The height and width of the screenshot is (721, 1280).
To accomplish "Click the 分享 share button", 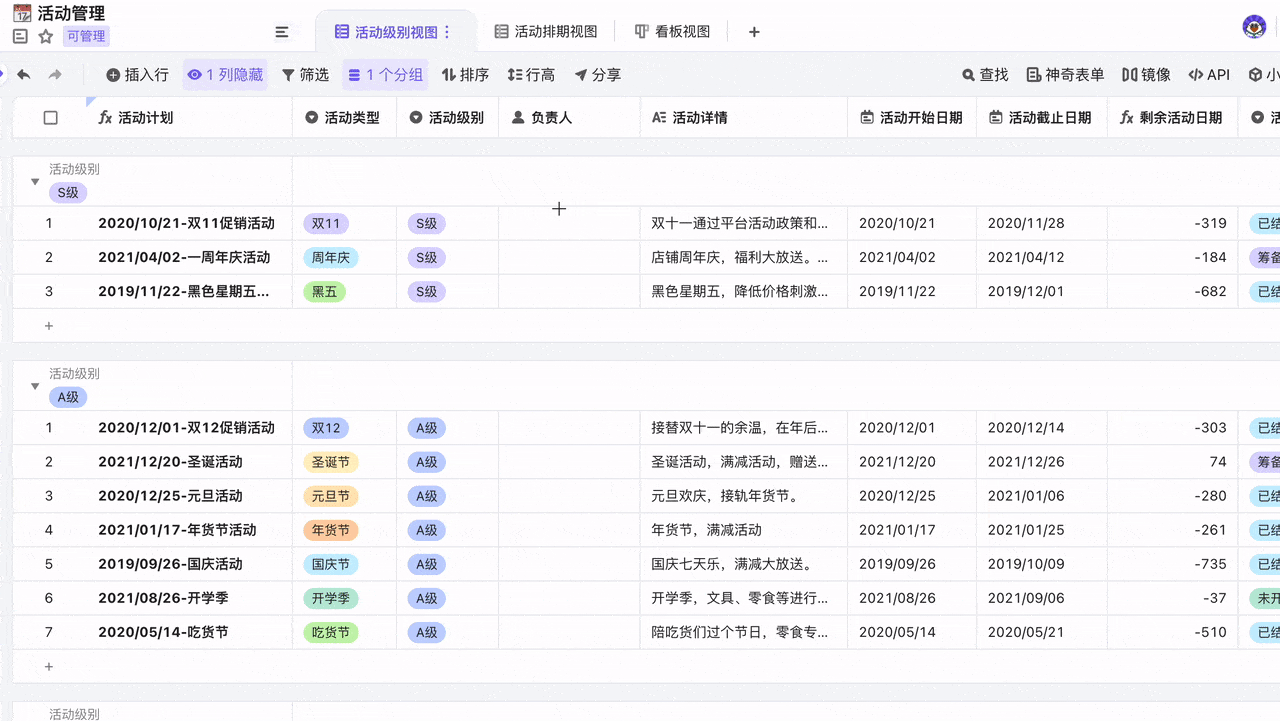I will coord(597,75).
